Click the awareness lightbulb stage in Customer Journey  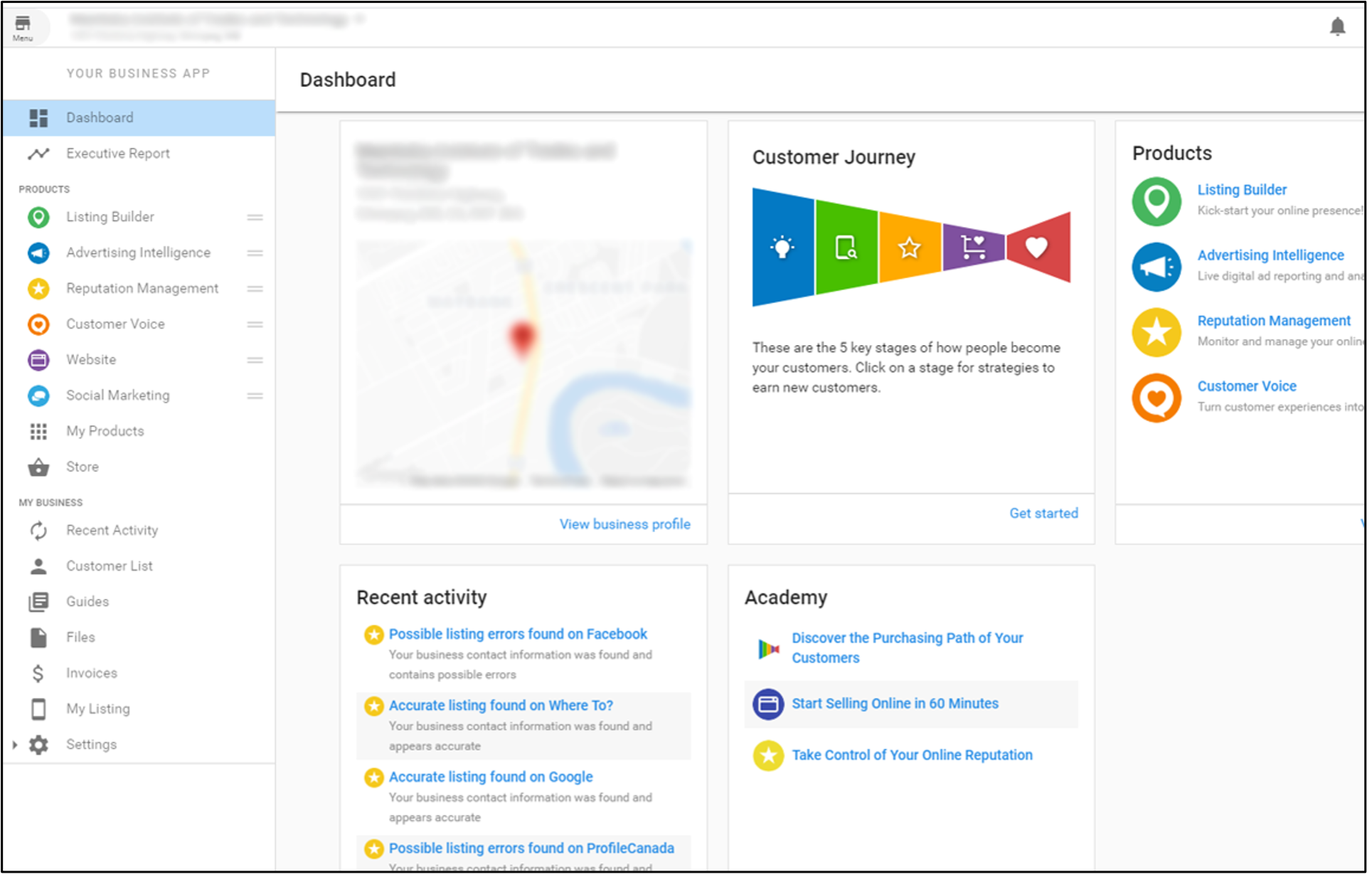click(782, 248)
